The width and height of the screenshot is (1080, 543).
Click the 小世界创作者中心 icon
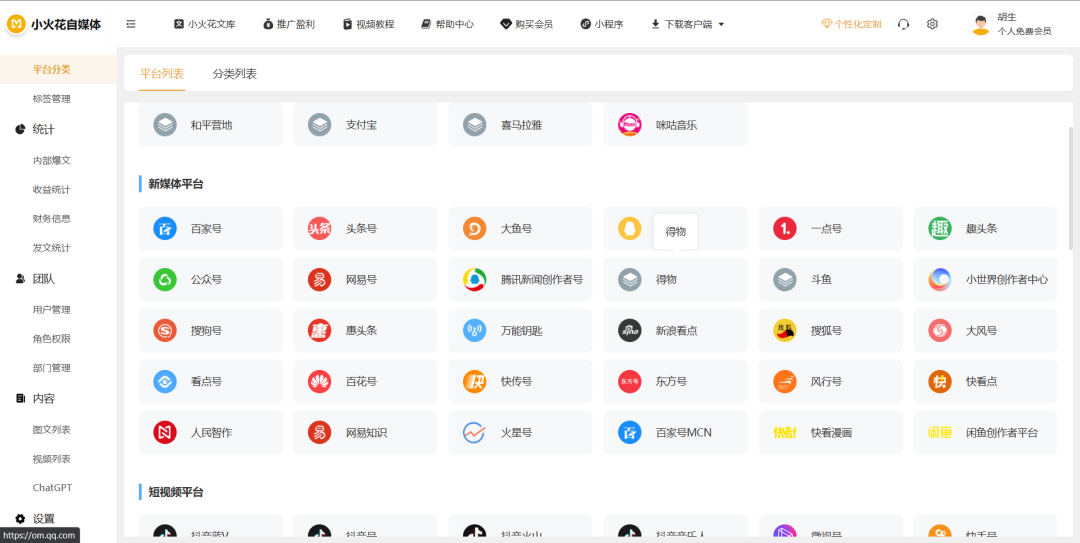(939, 280)
